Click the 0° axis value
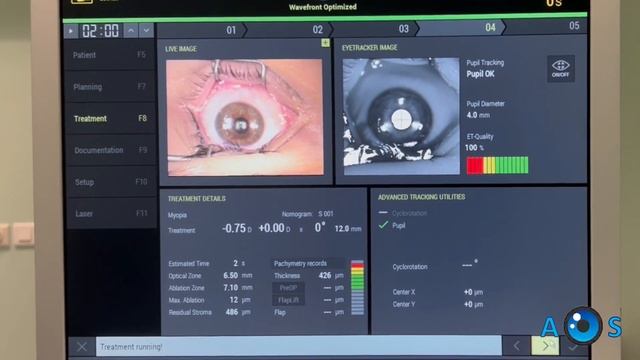This screenshot has width=640, height=360. click(x=320, y=227)
